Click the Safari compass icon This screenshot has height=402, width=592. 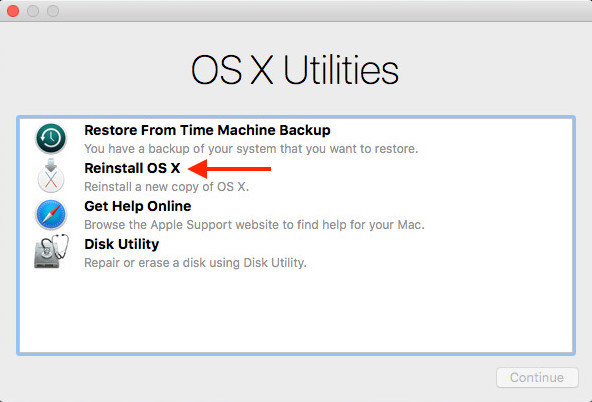point(51,214)
